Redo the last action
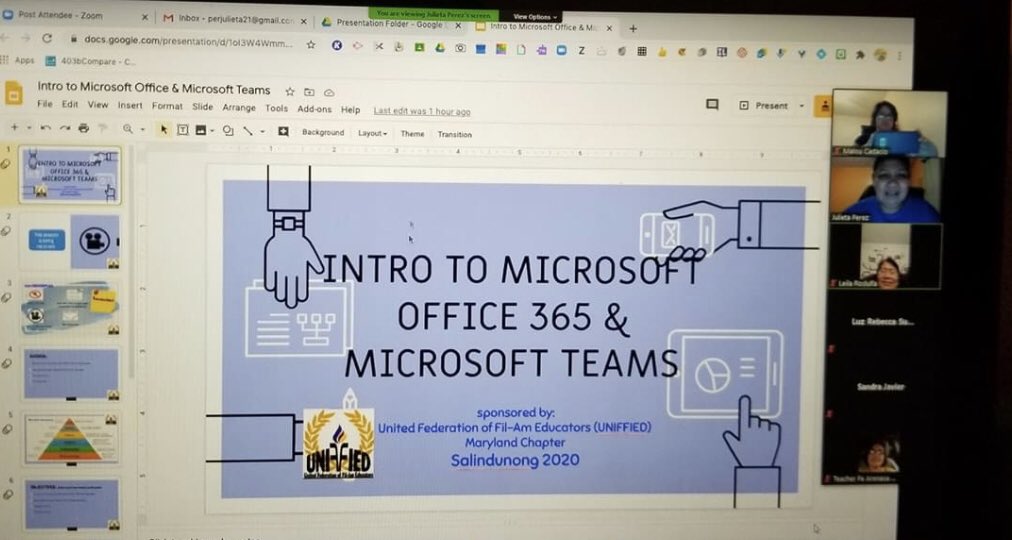The height and width of the screenshot is (540, 1012). (x=65, y=128)
